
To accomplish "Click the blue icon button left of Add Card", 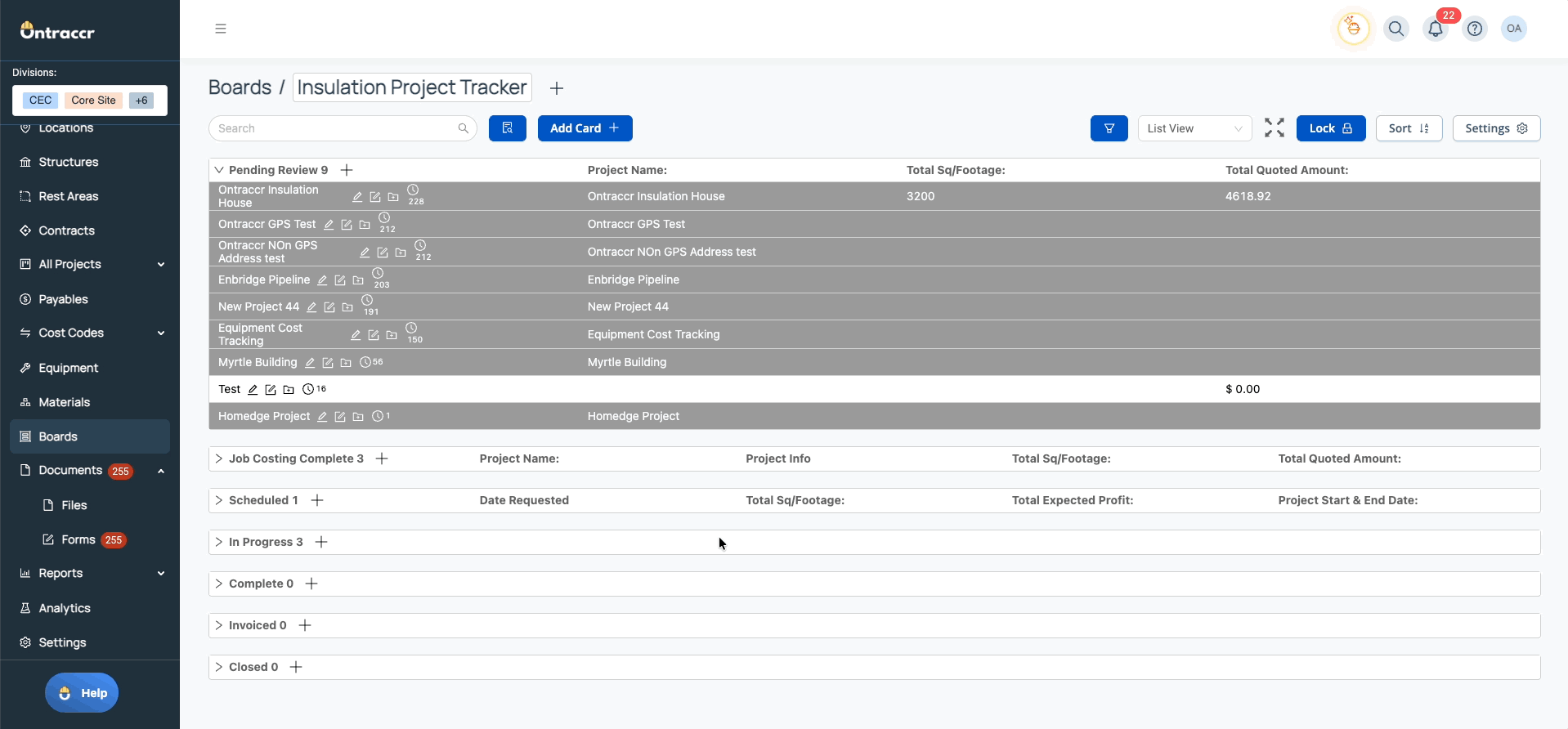I will 508,128.
